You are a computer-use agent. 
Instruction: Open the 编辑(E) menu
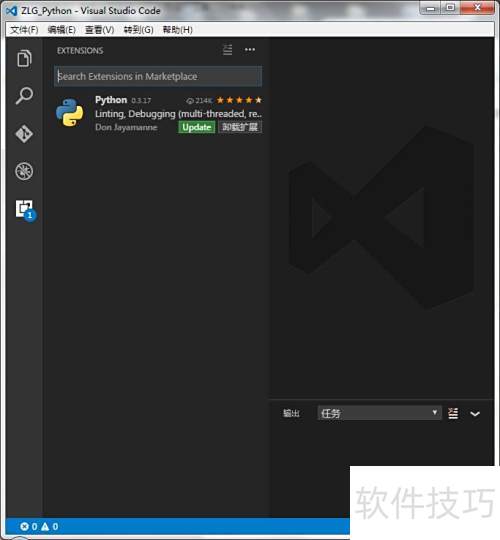point(62,30)
